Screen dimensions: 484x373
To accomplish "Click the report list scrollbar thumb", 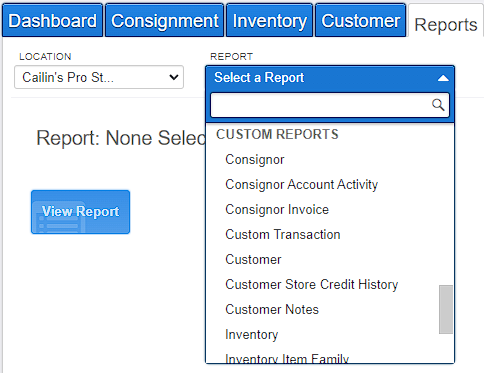I will coord(446,309).
